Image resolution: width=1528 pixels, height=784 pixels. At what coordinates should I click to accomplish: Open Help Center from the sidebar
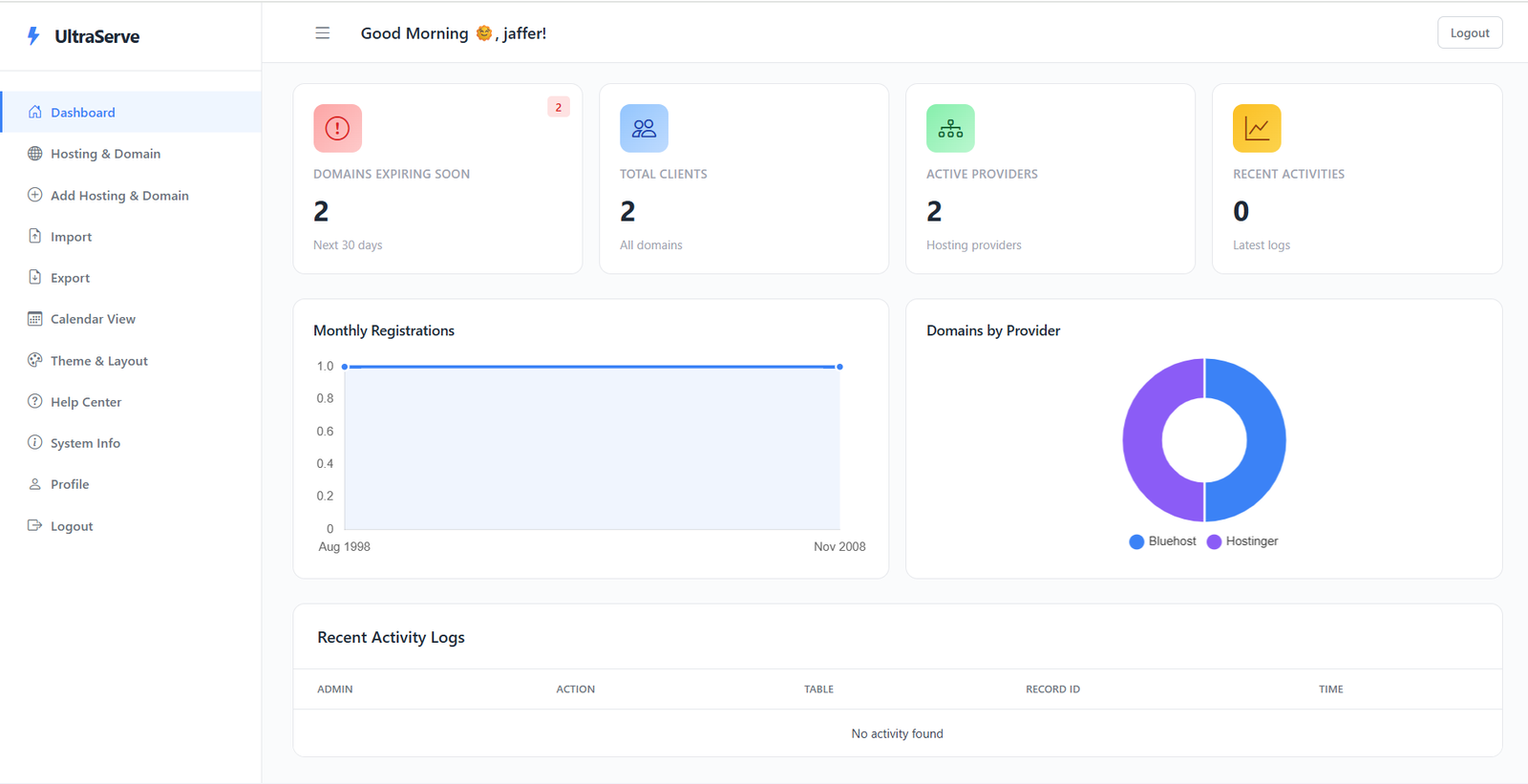click(86, 402)
